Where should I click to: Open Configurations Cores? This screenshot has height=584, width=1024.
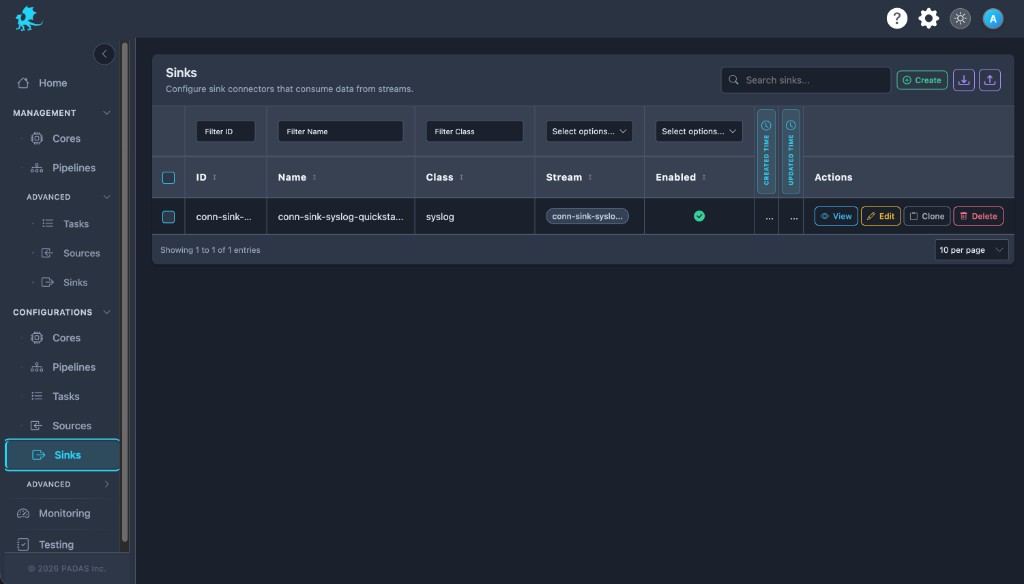(x=66, y=338)
